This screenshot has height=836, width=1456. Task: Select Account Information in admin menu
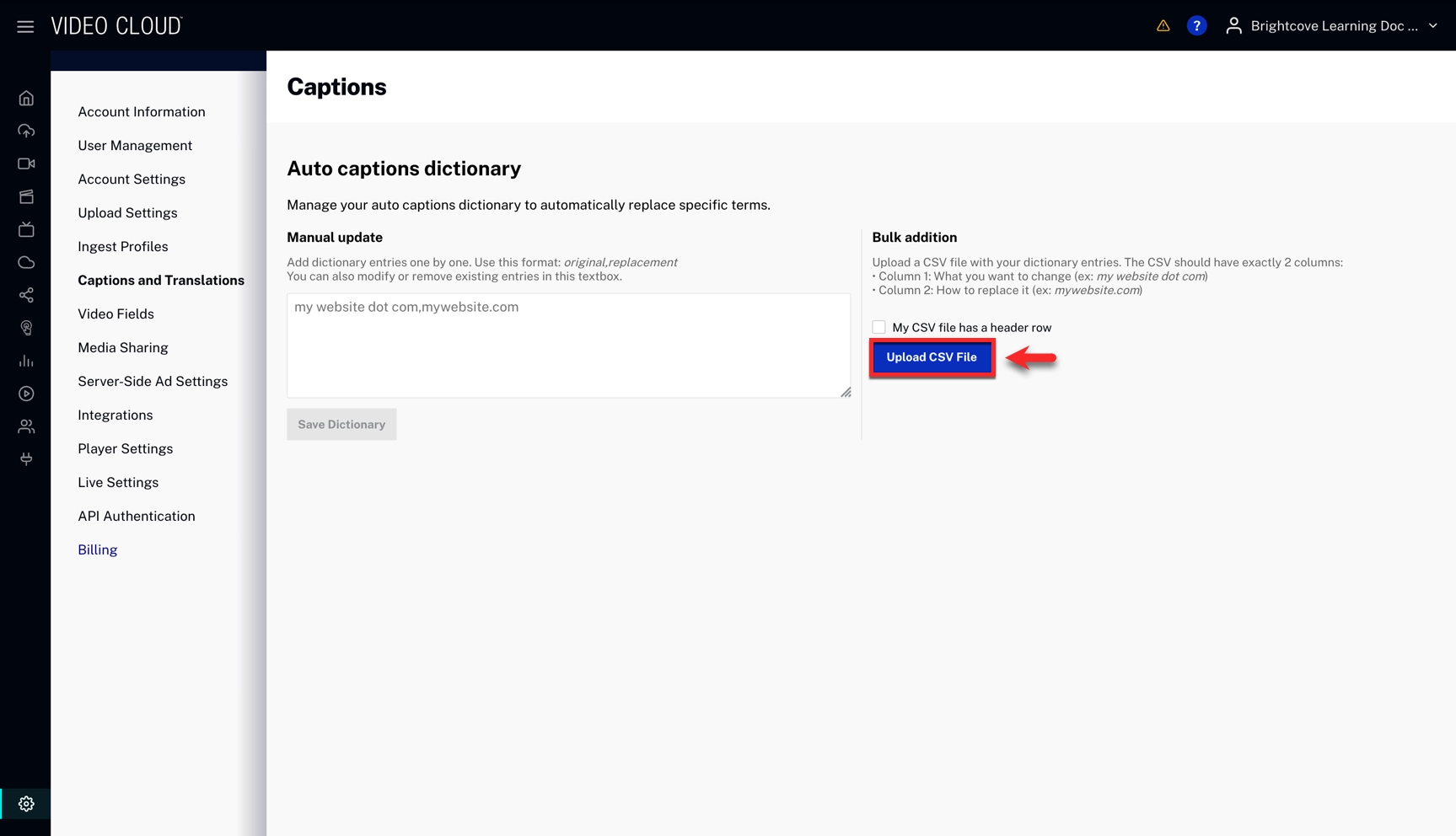[142, 112]
